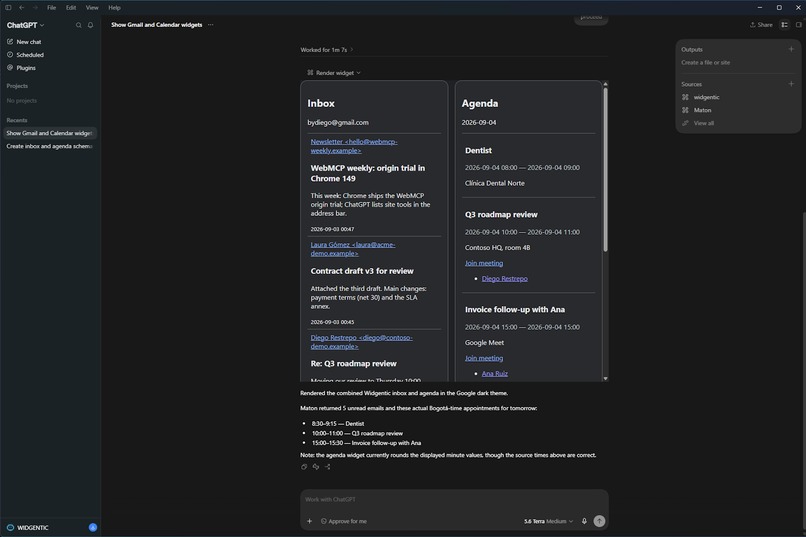
Task: Expand the Render widget disclosure
Action: (x=334, y=73)
